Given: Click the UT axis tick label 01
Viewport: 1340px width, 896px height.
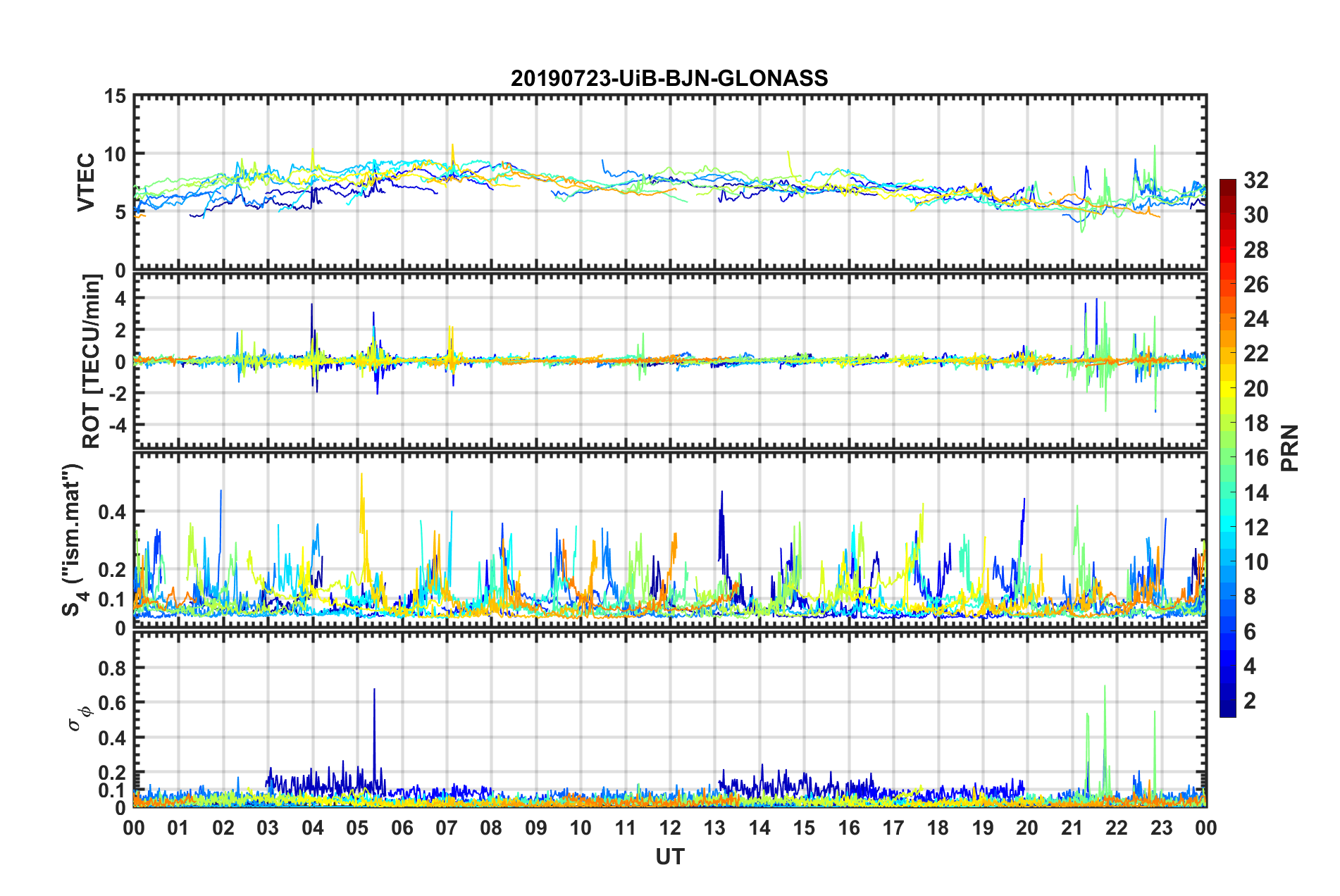Looking at the screenshot, I should click(x=178, y=828).
